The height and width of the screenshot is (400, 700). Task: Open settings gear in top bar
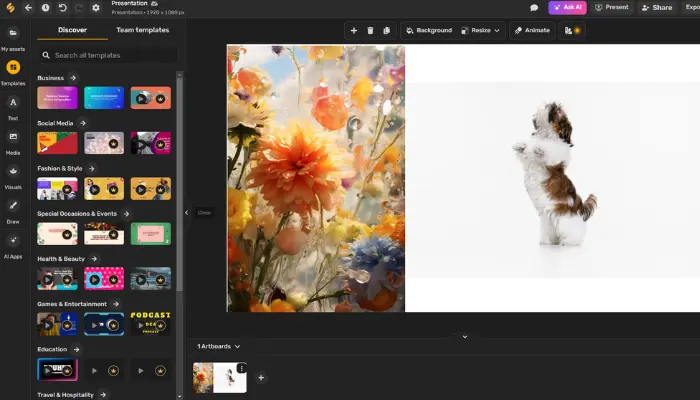pyautogui.click(x=96, y=8)
